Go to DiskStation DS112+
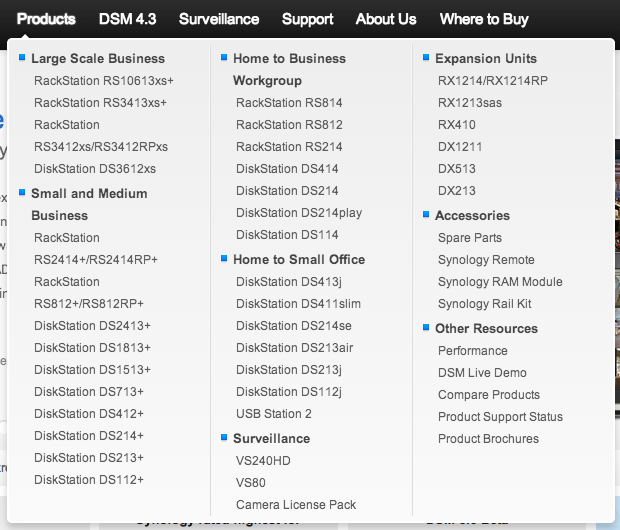The width and height of the screenshot is (620, 530). point(89,480)
